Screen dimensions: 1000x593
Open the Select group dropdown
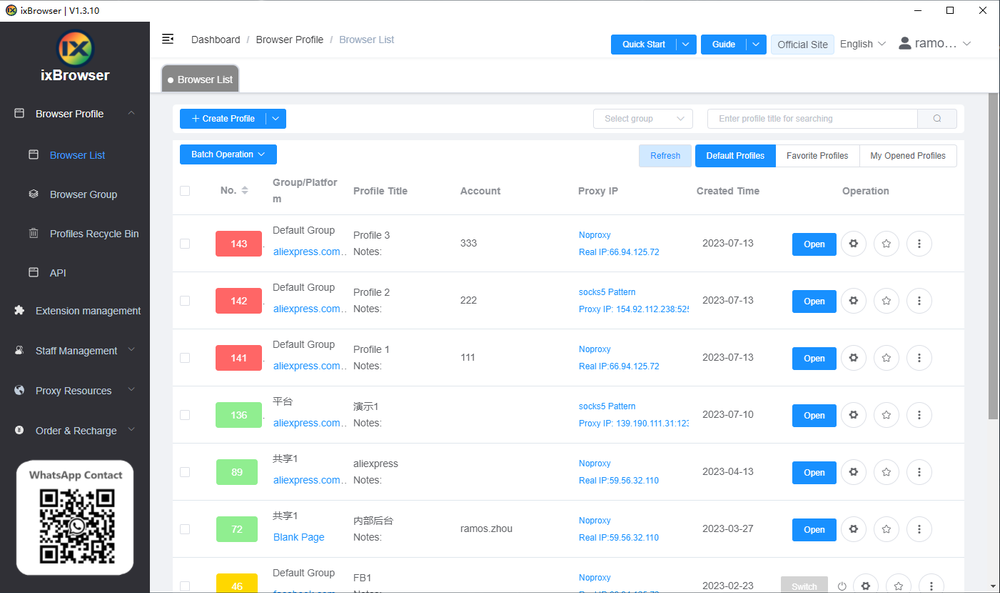(x=643, y=119)
